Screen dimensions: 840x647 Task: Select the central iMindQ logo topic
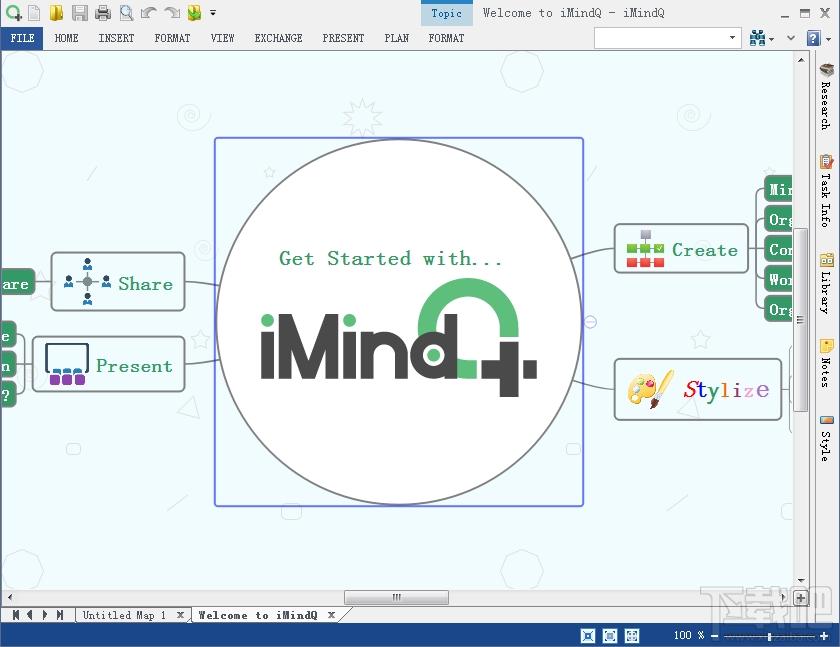[x=399, y=322]
